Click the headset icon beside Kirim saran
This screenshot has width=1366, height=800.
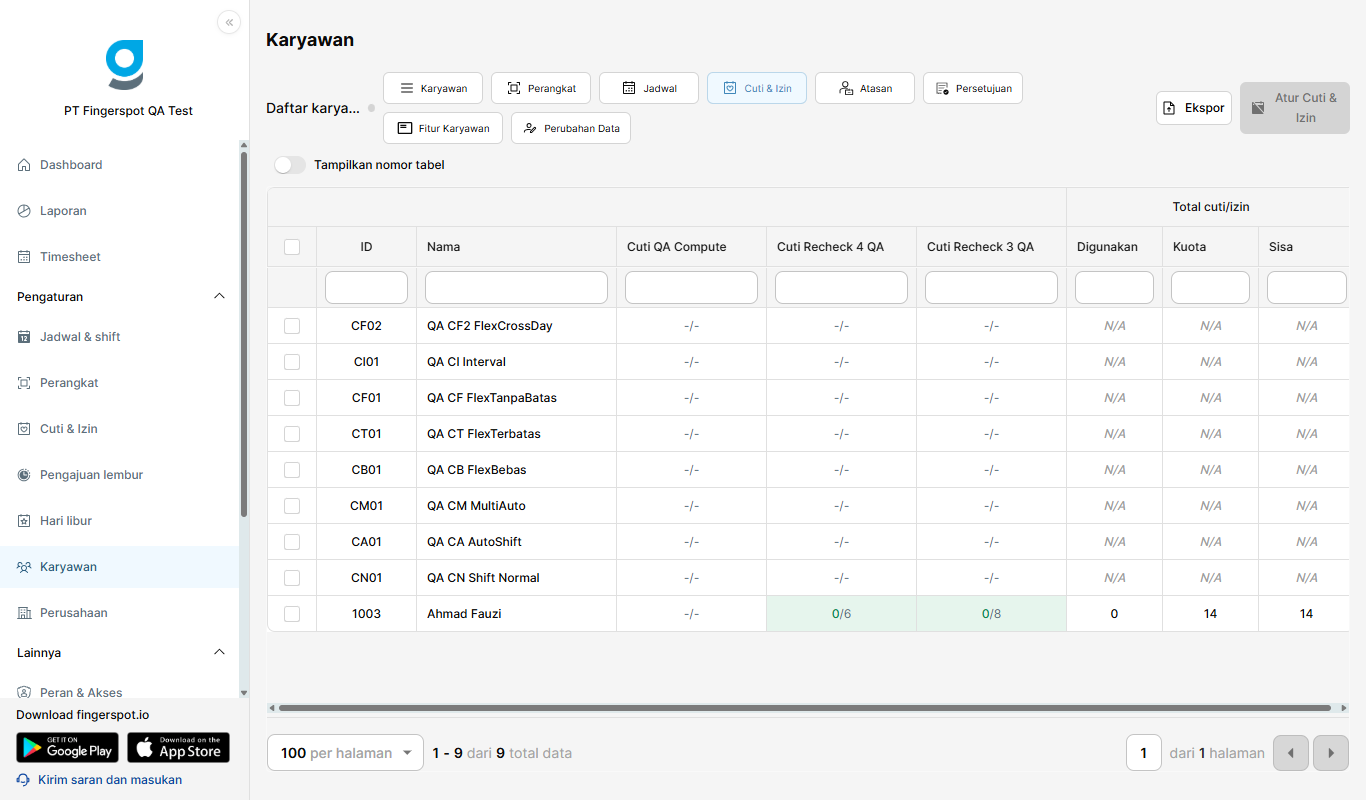pyautogui.click(x=23, y=780)
